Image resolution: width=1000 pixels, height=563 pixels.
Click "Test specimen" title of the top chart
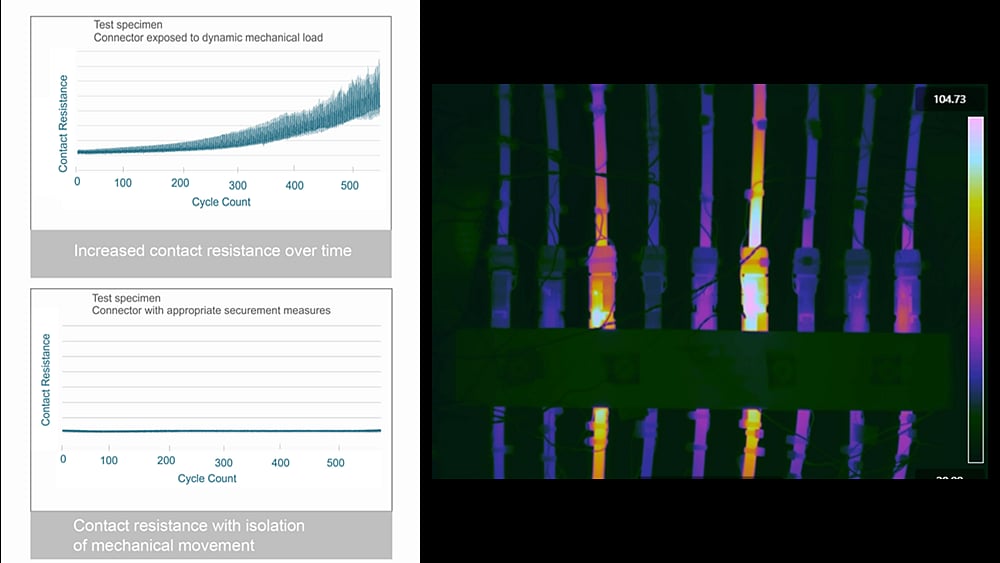tap(127, 24)
